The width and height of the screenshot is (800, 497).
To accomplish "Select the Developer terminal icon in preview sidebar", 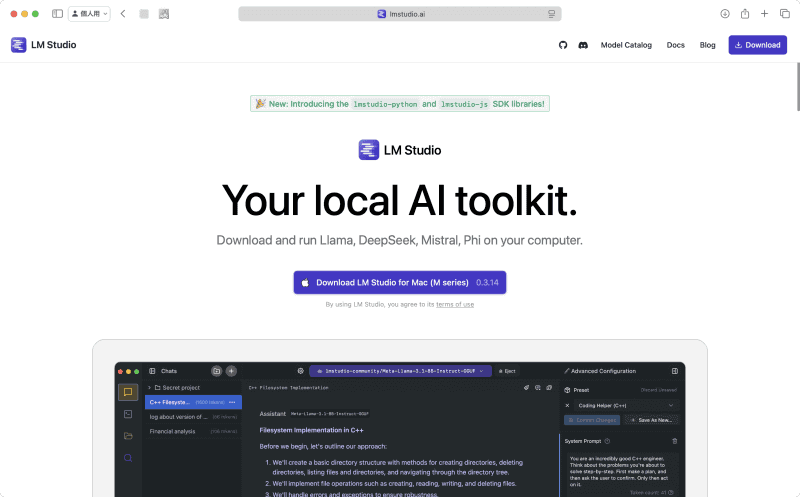I will coord(128,414).
